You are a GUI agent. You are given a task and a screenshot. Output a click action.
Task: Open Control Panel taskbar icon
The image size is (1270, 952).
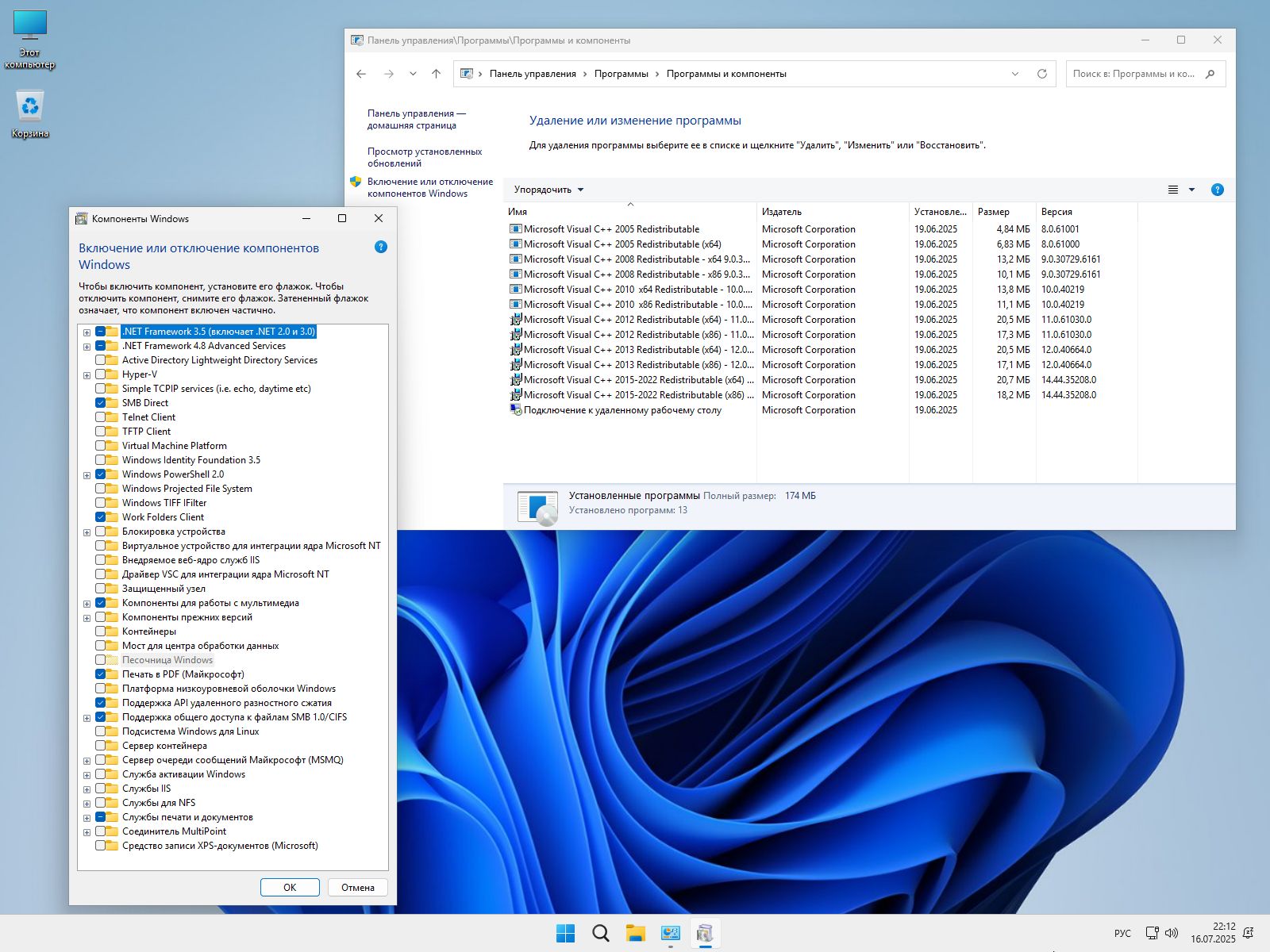671,934
